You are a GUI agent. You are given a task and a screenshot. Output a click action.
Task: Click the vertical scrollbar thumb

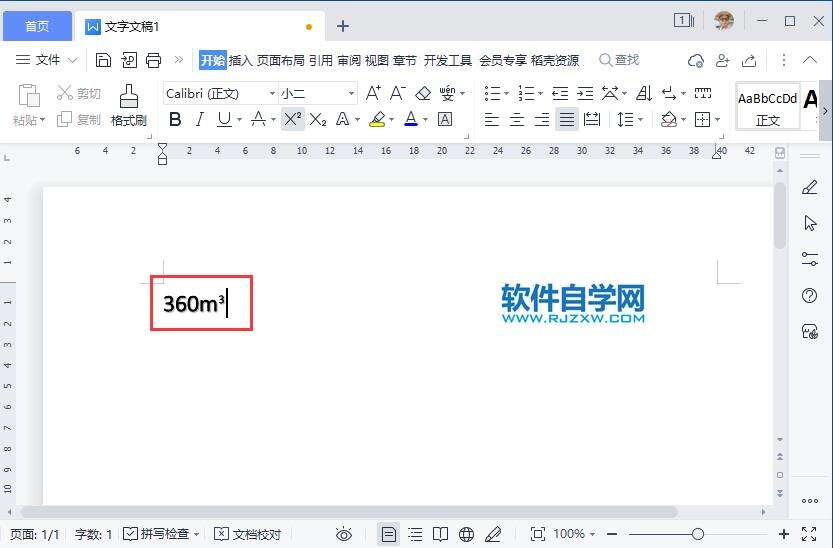pyautogui.click(x=779, y=215)
